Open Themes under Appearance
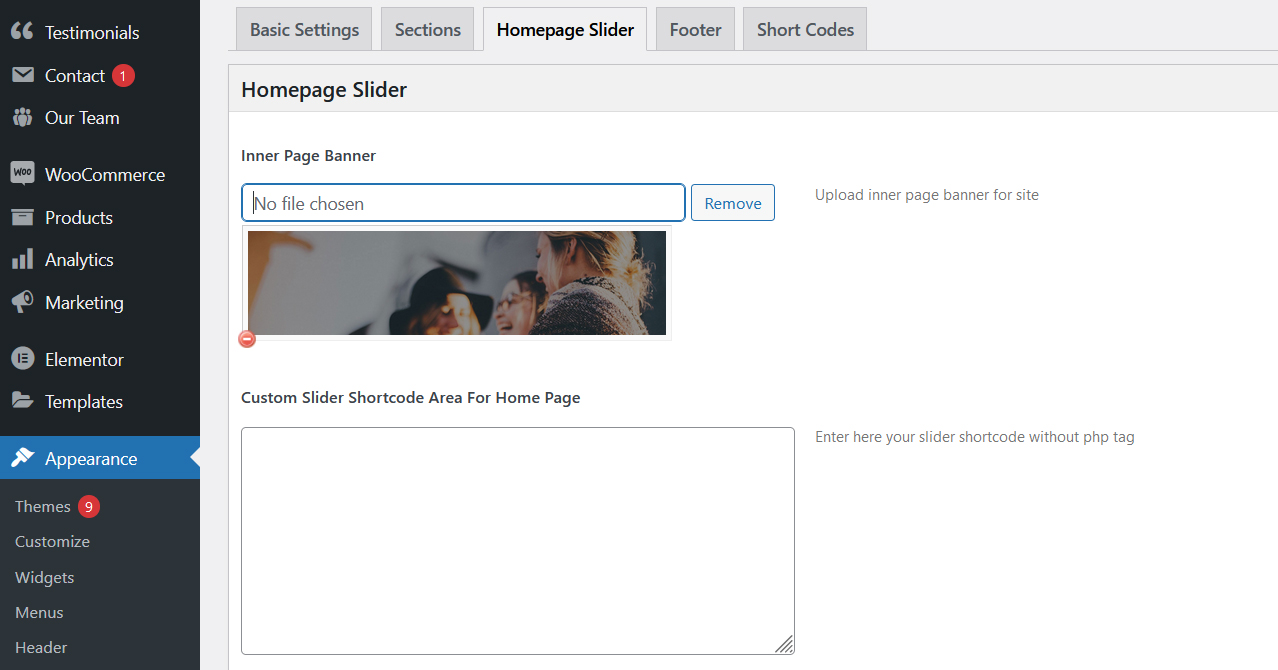 click(43, 506)
